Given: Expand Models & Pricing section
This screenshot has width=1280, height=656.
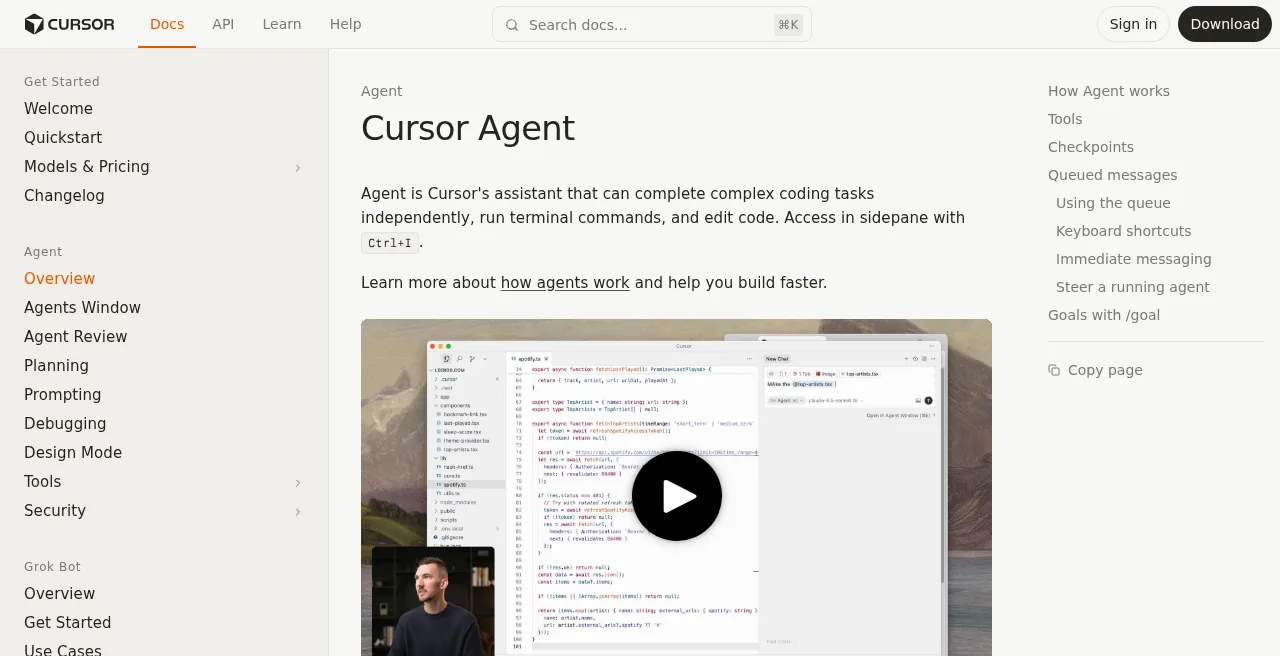Looking at the screenshot, I should (297, 168).
